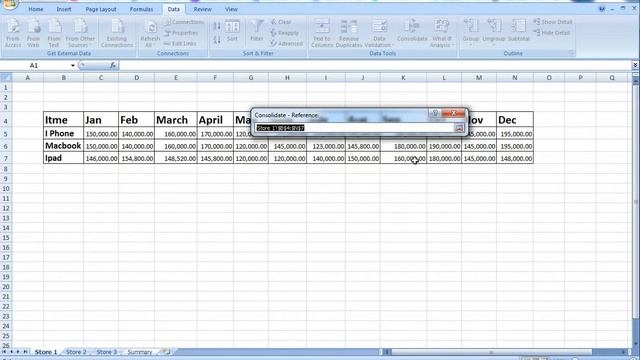Click Hide Detail in the Outline group

(x=551, y=33)
